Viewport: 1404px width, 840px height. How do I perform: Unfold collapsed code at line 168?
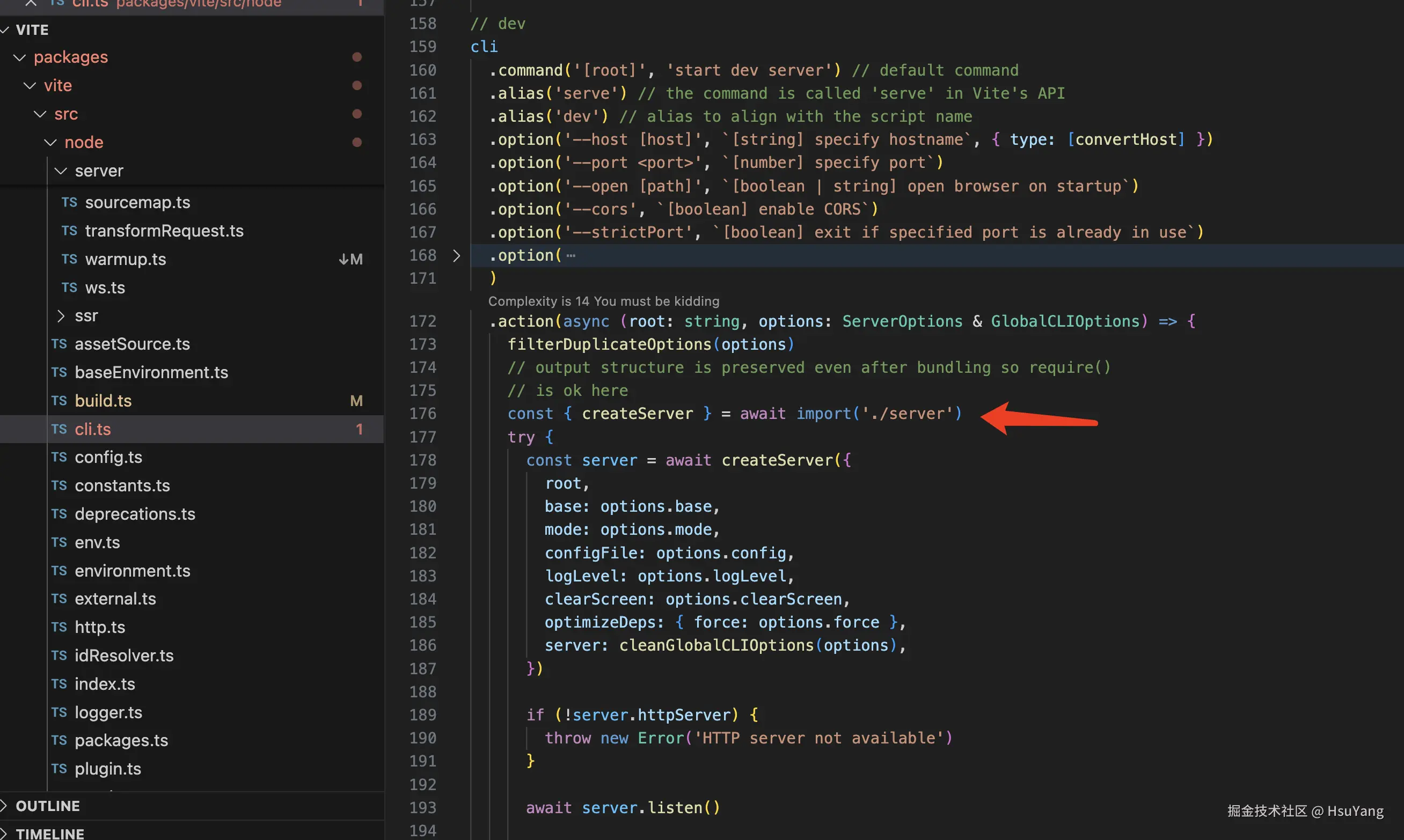[457, 256]
